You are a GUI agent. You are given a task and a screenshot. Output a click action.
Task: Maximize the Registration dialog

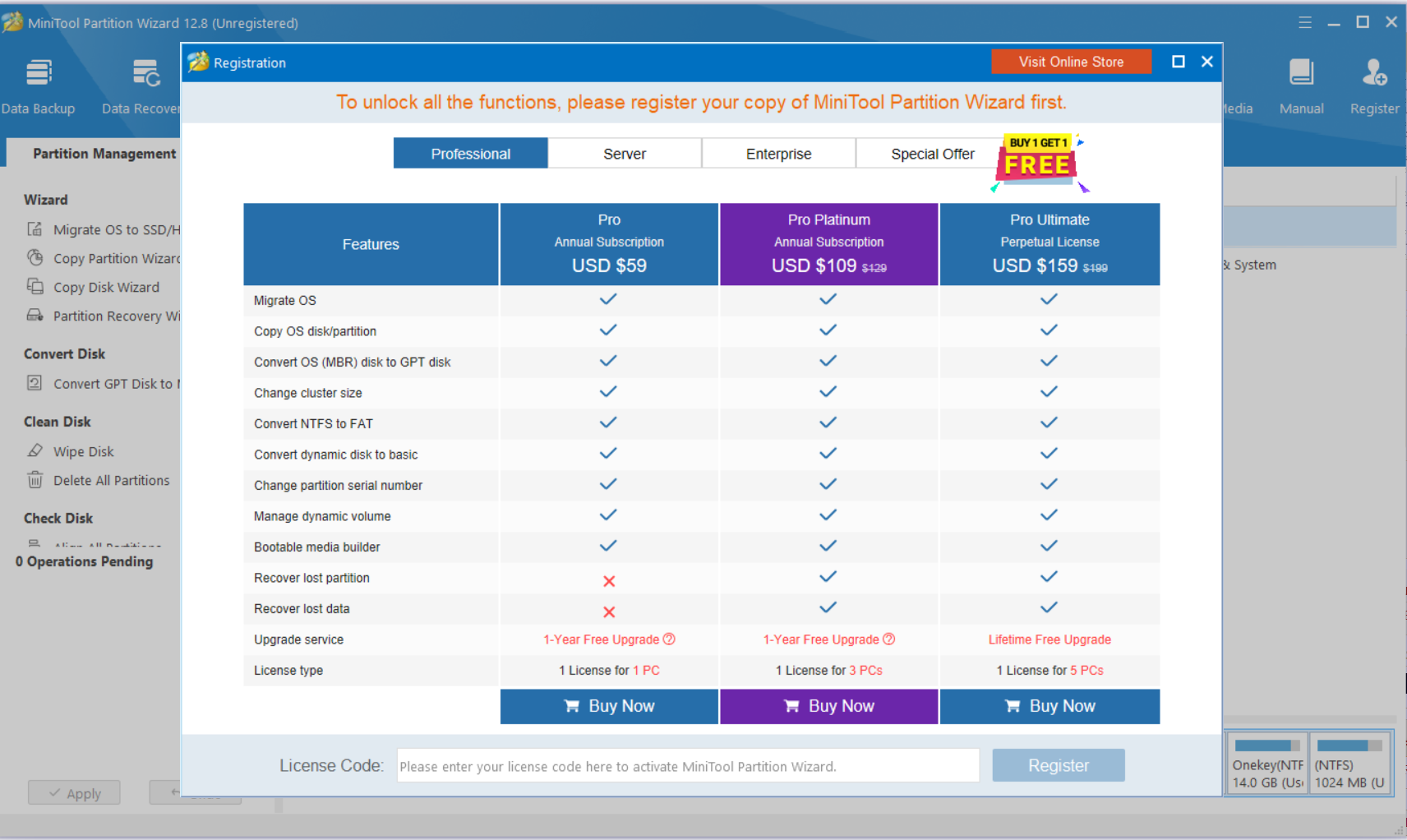point(1178,62)
